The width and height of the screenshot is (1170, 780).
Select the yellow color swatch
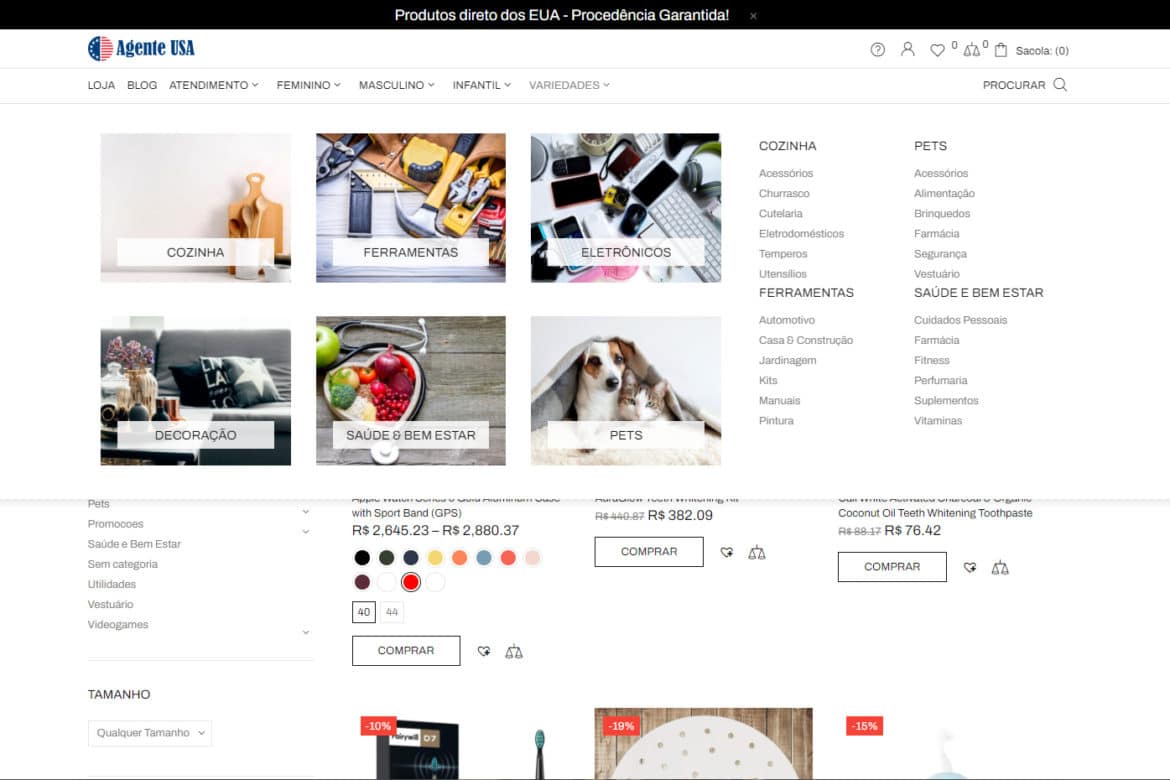pyautogui.click(x=435, y=558)
